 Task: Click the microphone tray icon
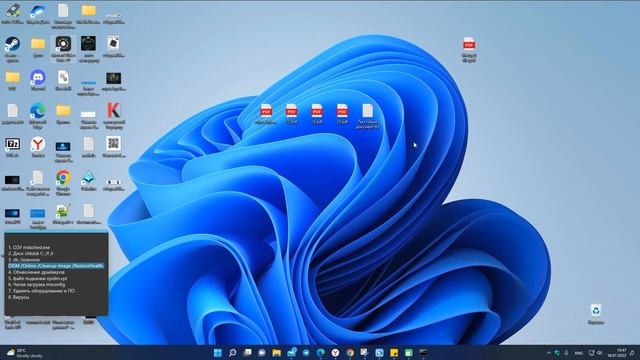pyautogui.click(x=567, y=353)
